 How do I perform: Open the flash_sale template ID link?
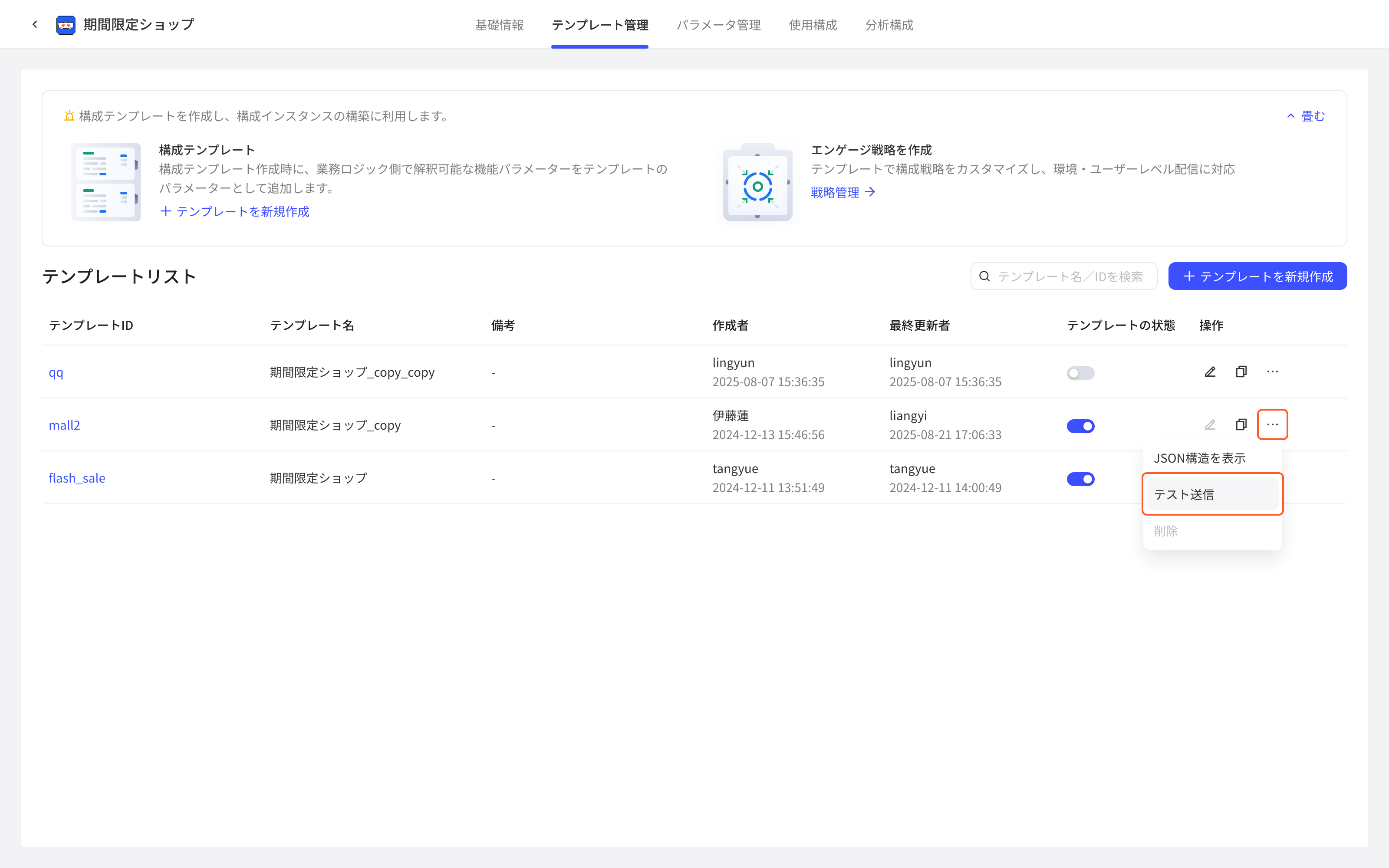[x=77, y=478]
